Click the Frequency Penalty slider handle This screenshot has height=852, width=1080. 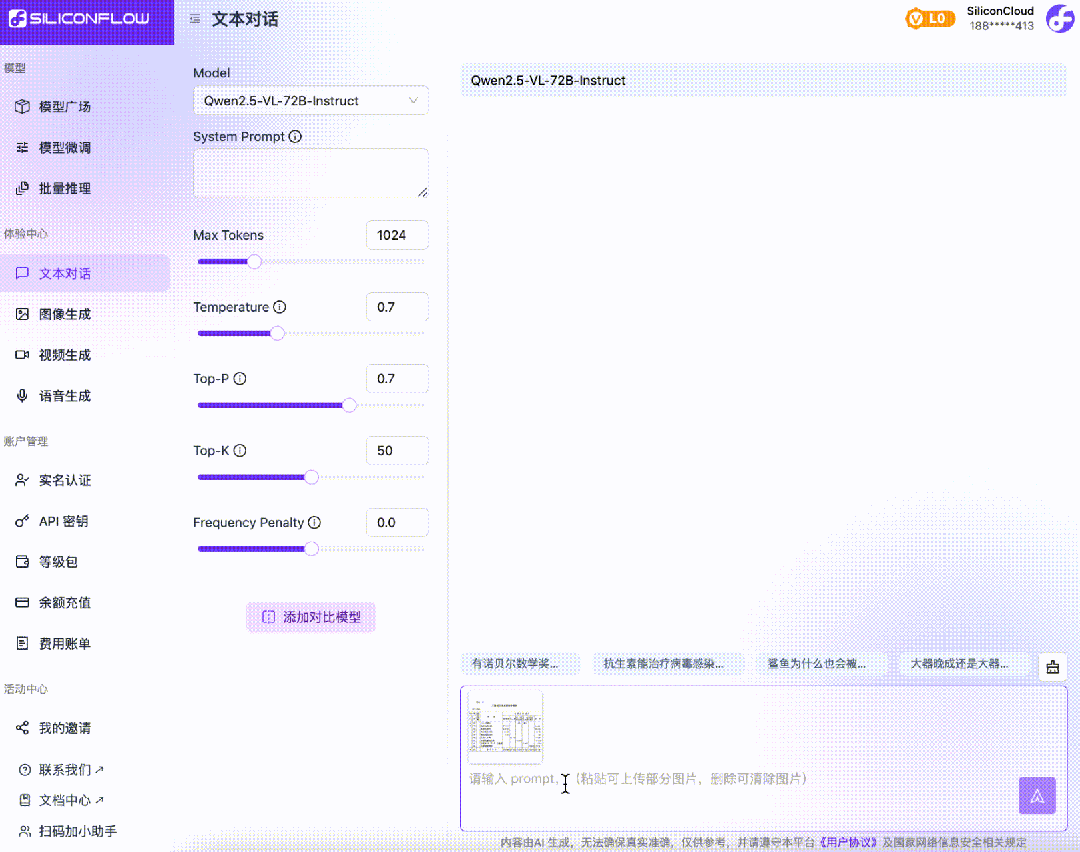tap(311, 549)
